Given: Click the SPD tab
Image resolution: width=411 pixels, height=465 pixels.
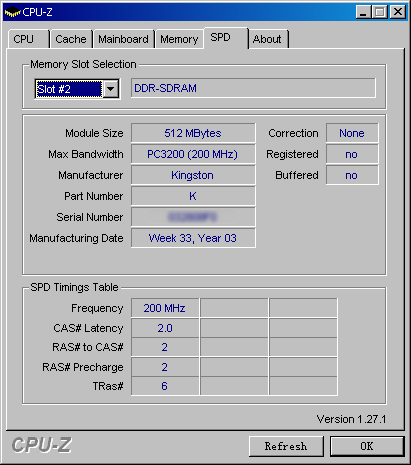Looking at the screenshot, I should 226,37.
